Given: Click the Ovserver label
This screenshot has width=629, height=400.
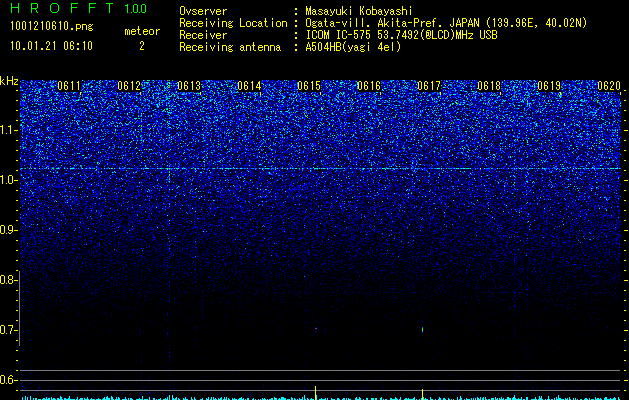Looking at the screenshot, I should tap(203, 11).
